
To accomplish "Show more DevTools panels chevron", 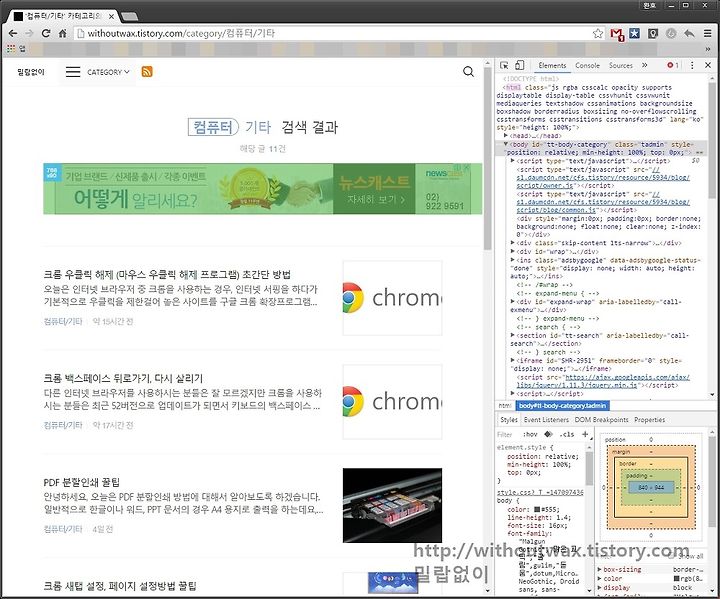I will [645, 65].
